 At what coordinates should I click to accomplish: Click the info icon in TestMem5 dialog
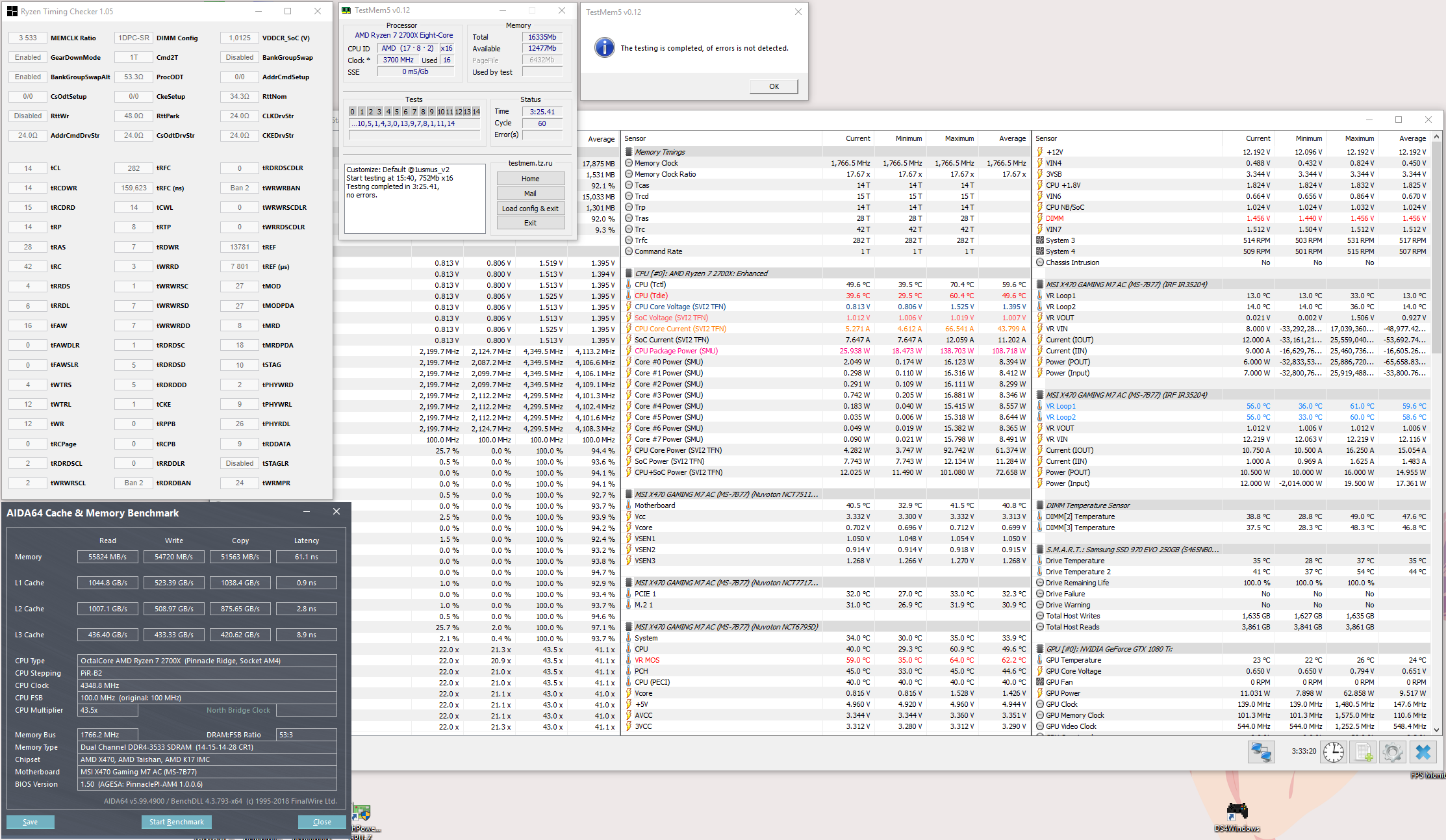tap(604, 48)
